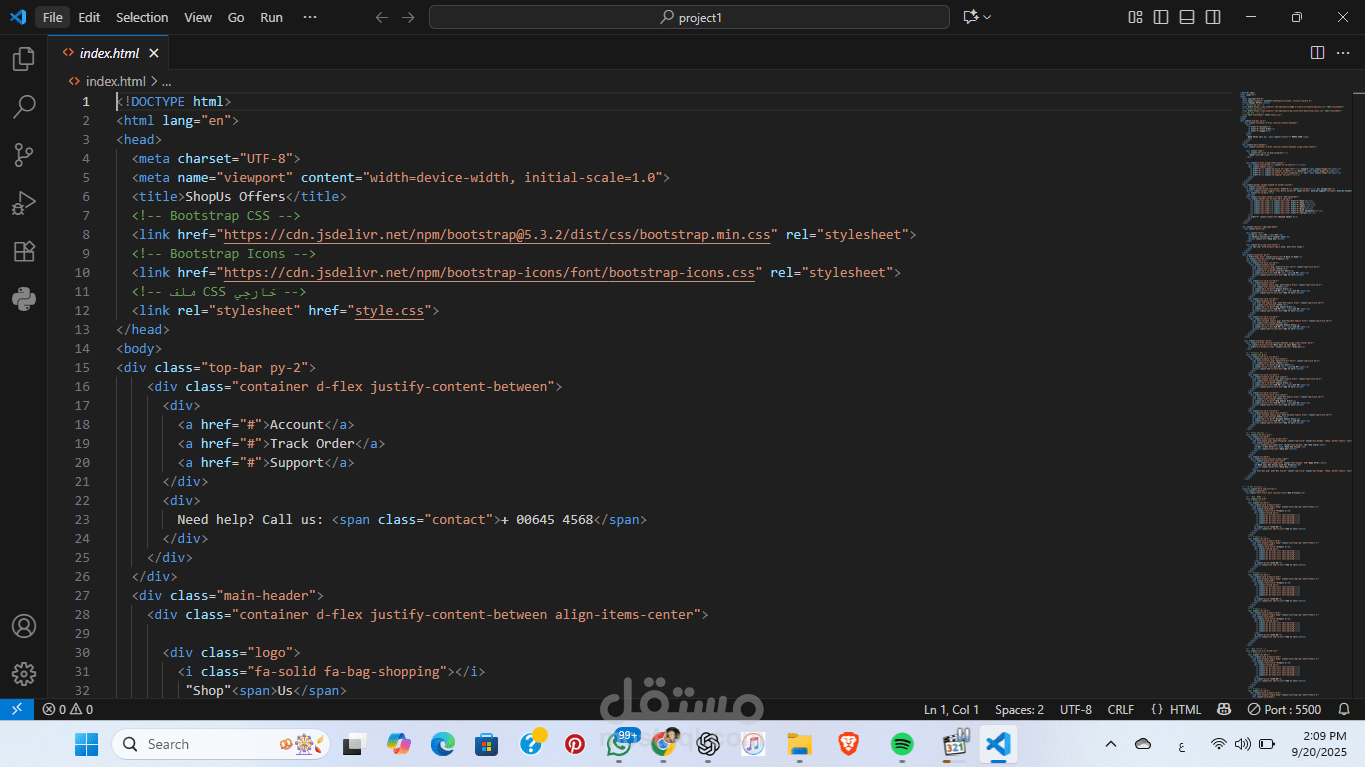Follow the style.css link on line 12
The image size is (1365, 767).
tap(389, 310)
